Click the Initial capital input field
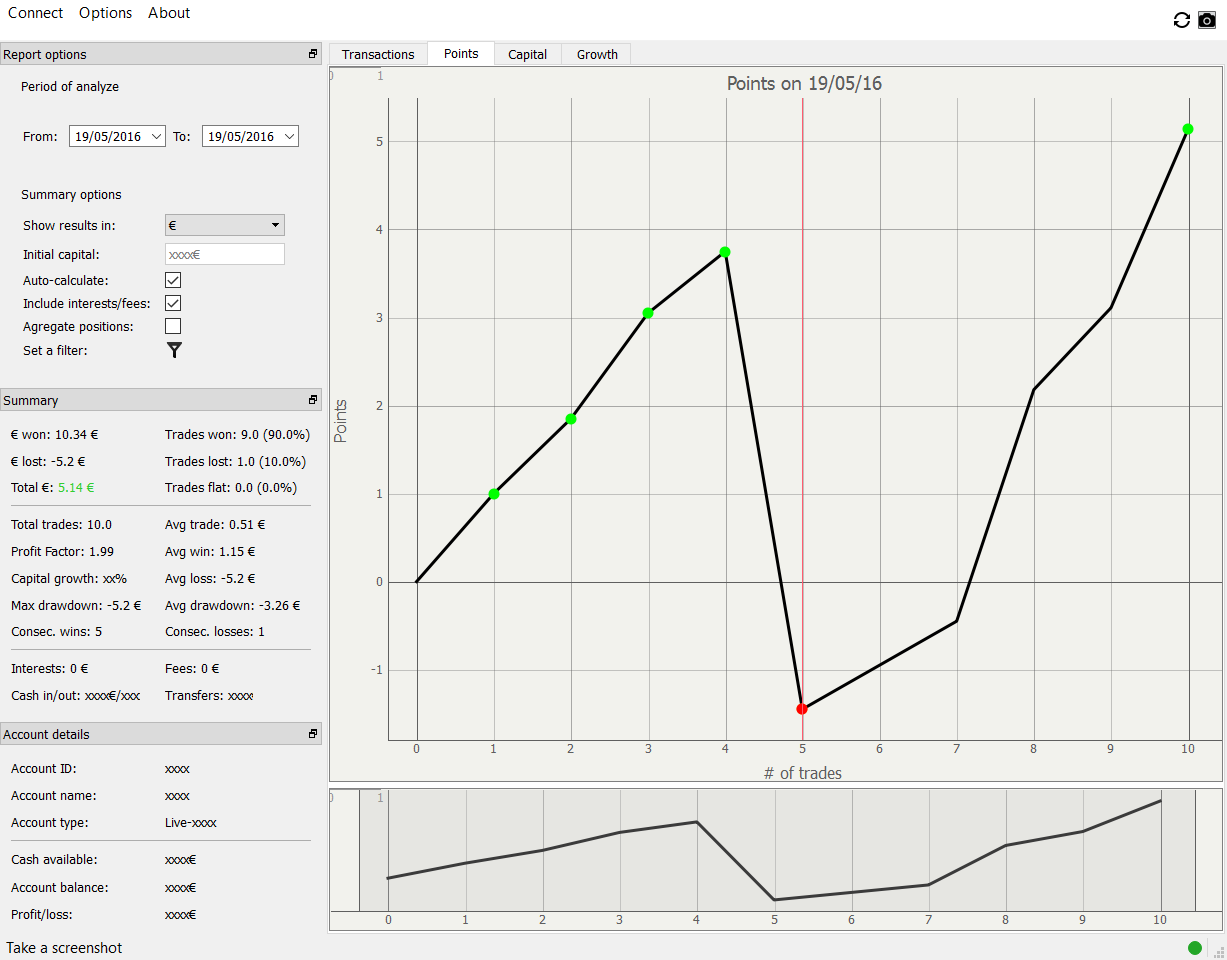 (224, 254)
